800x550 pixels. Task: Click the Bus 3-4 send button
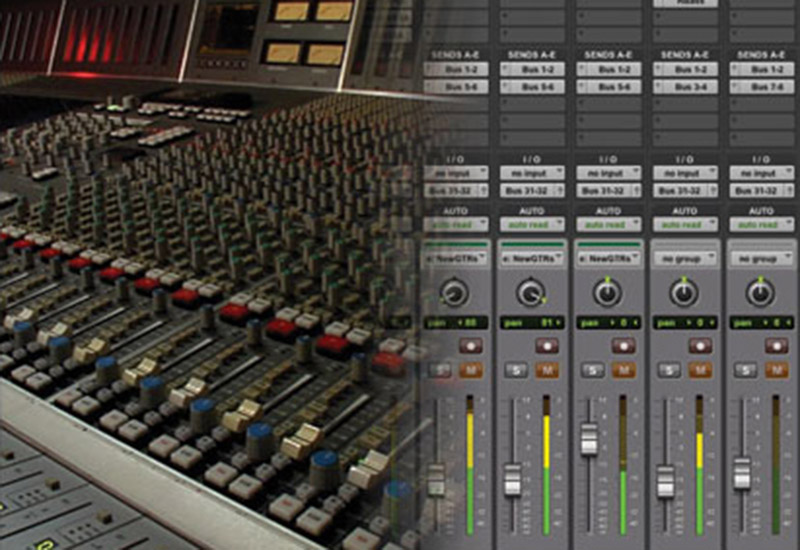[685, 87]
